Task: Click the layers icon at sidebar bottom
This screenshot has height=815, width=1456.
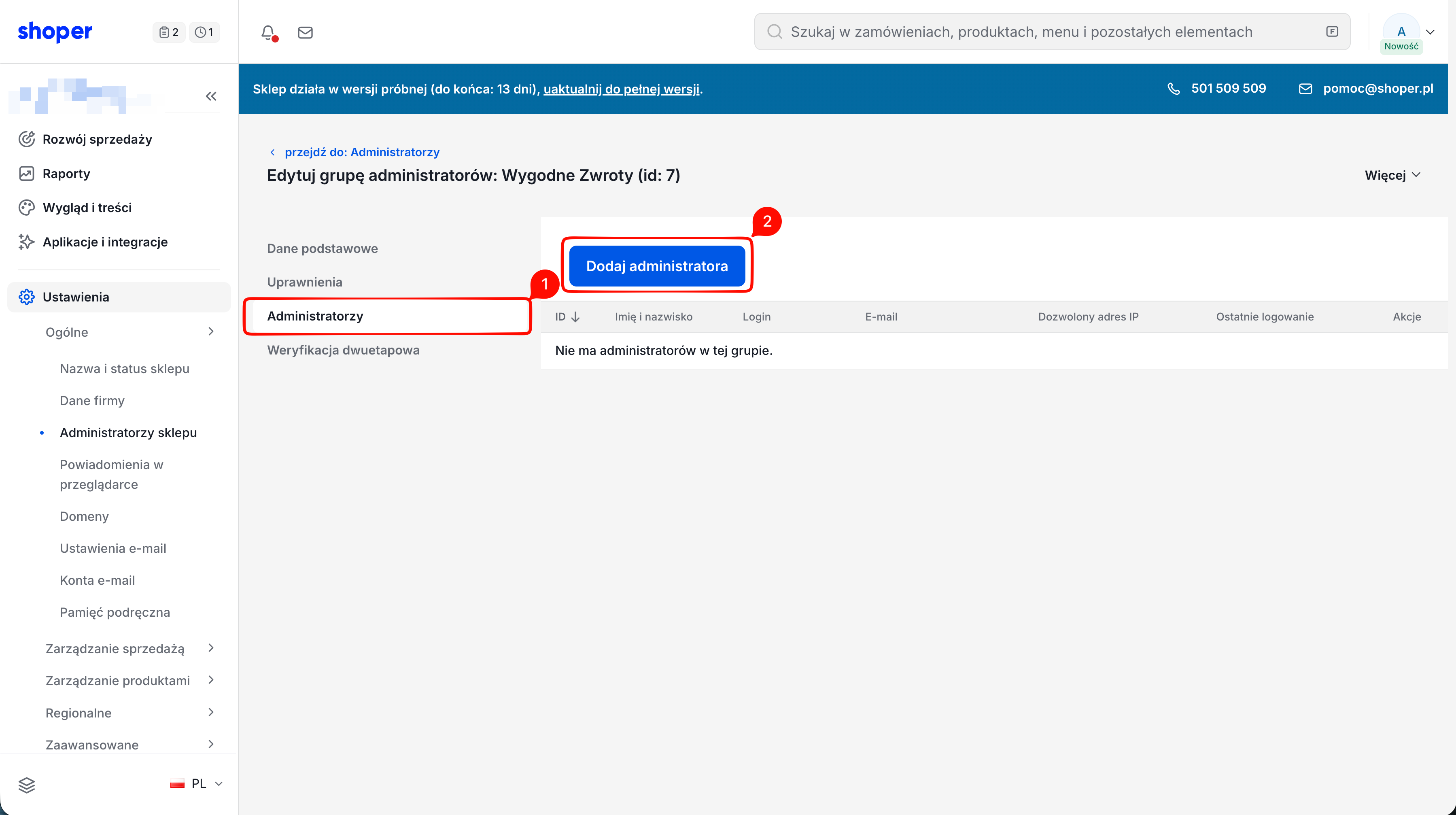Action: pyautogui.click(x=27, y=785)
